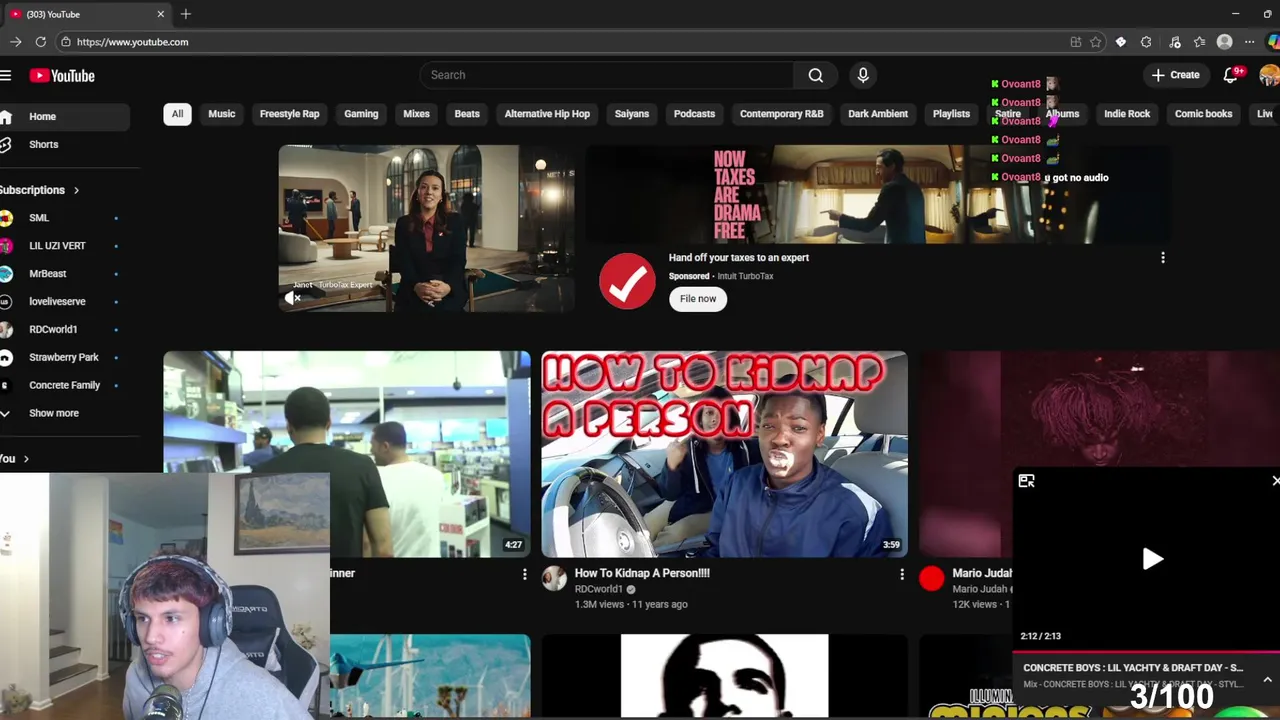Play the miniplayer video
This screenshot has height=720, width=1280.
point(1152,559)
